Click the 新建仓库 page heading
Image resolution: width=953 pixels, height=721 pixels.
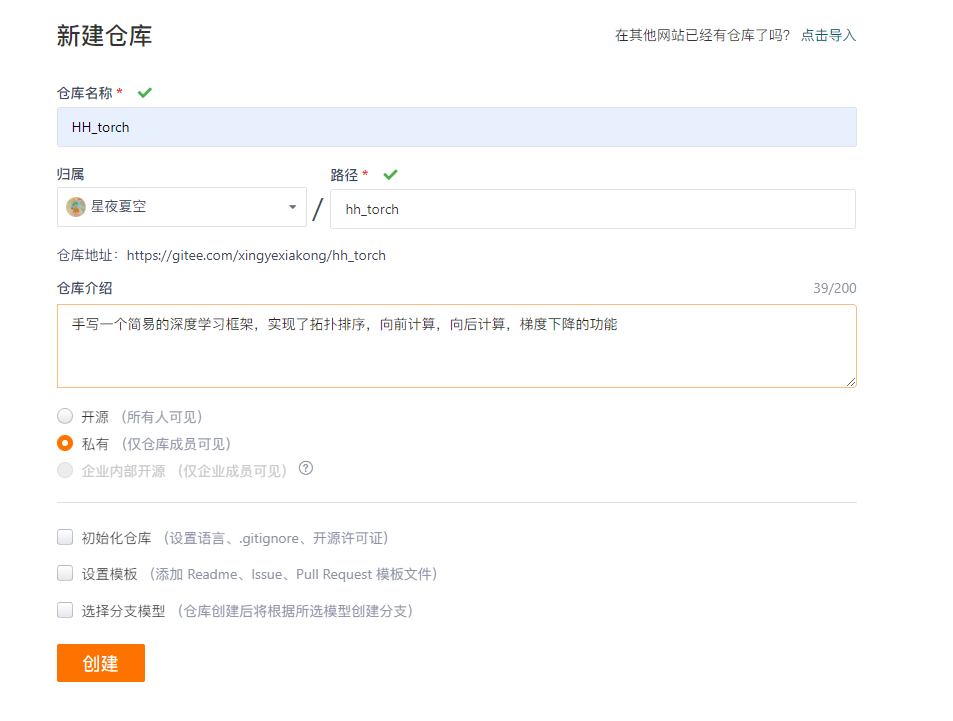[x=105, y=36]
